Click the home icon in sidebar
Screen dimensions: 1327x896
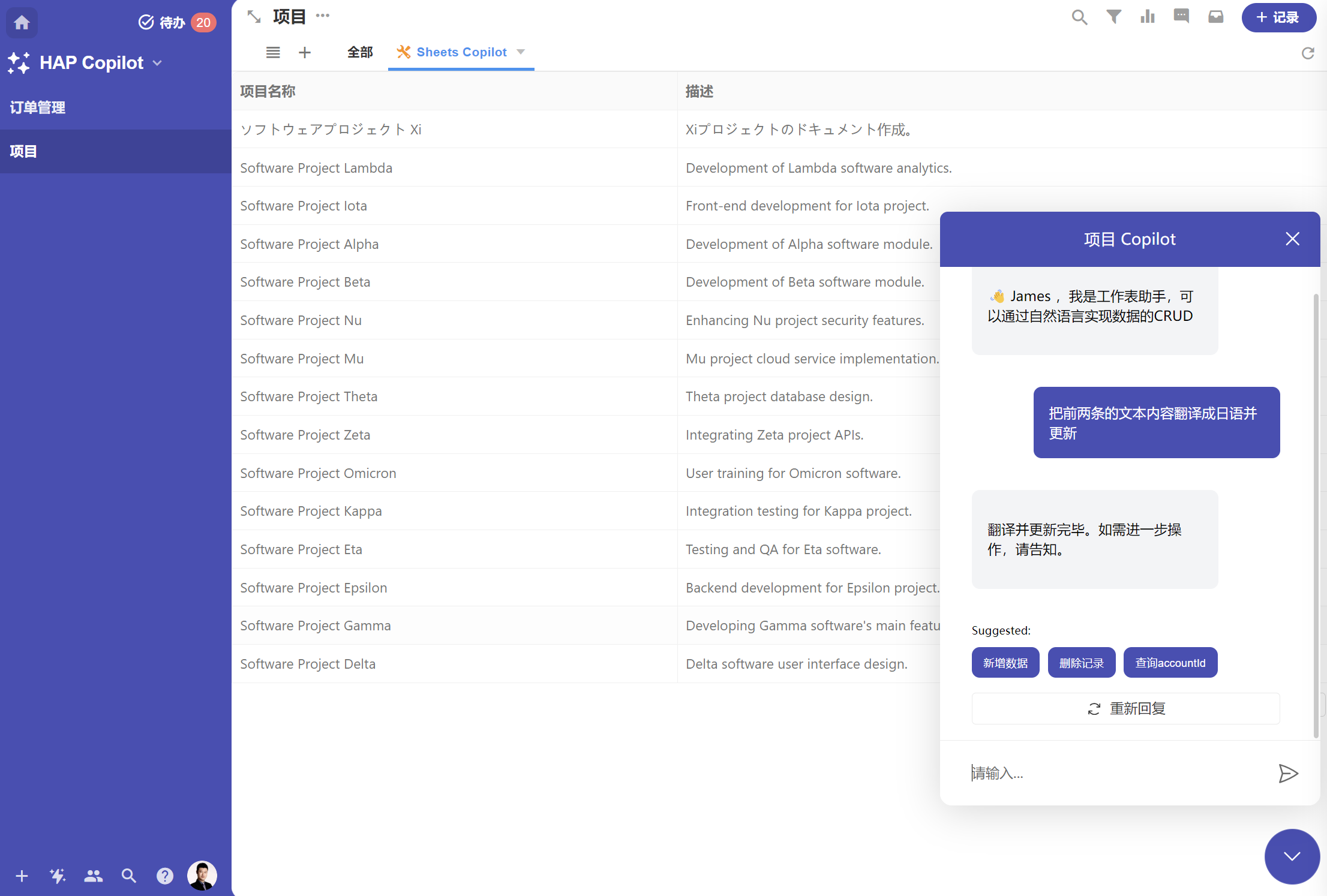(x=22, y=22)
